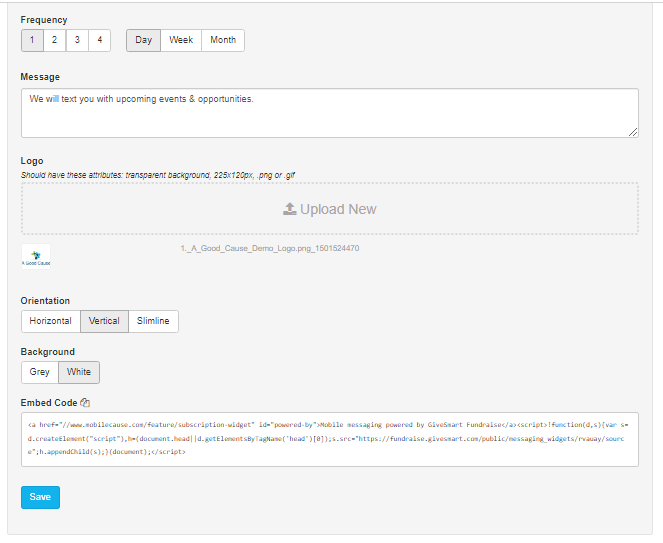Screen dimensions: 663x543
Task: Copy embed code via clipboard icon
Action: [x=85, y=403]
